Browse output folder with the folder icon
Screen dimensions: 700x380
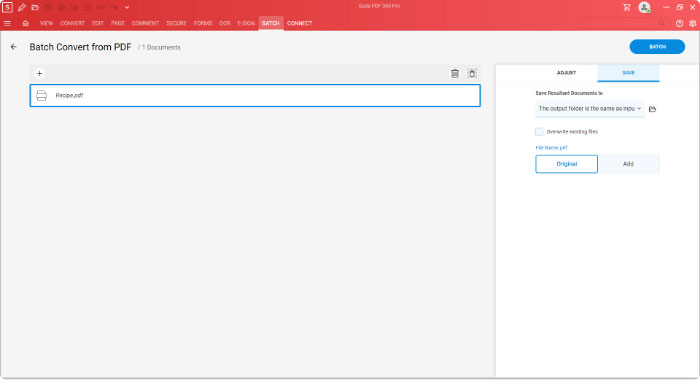pyautogui.click(x=652, y=109)
